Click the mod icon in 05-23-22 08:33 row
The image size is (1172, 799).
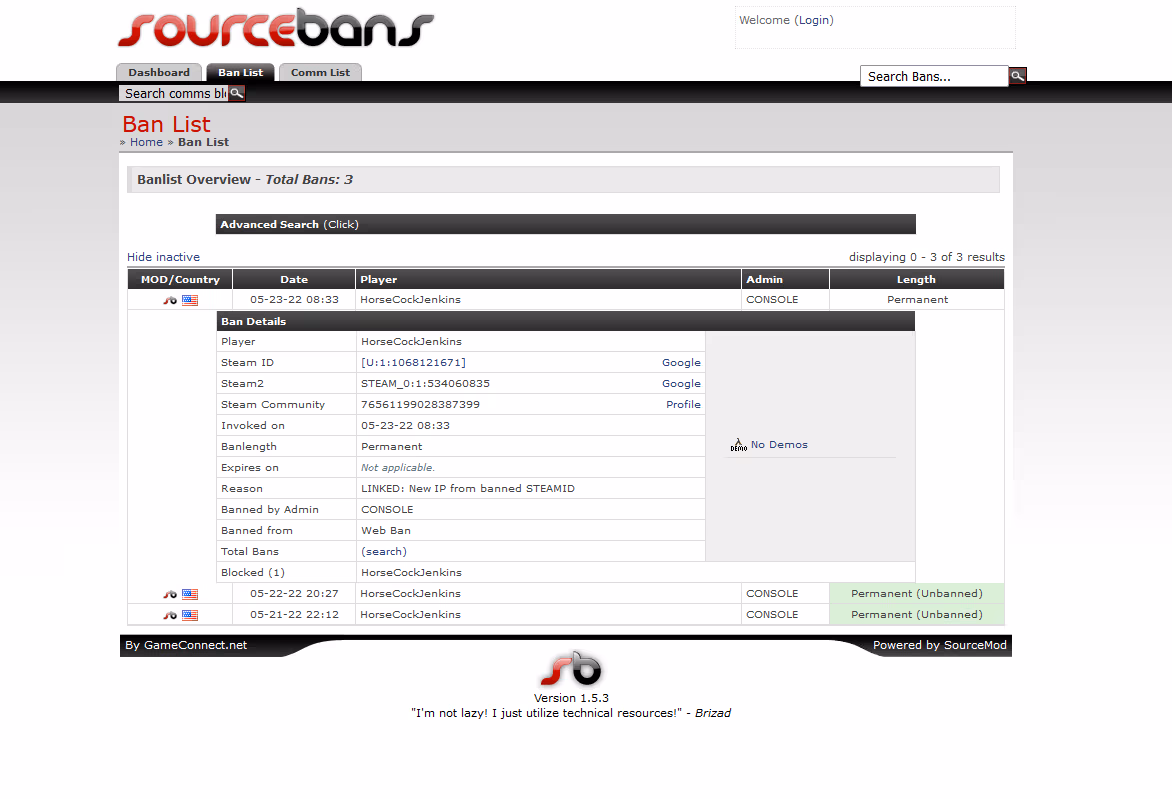[170, 300]
